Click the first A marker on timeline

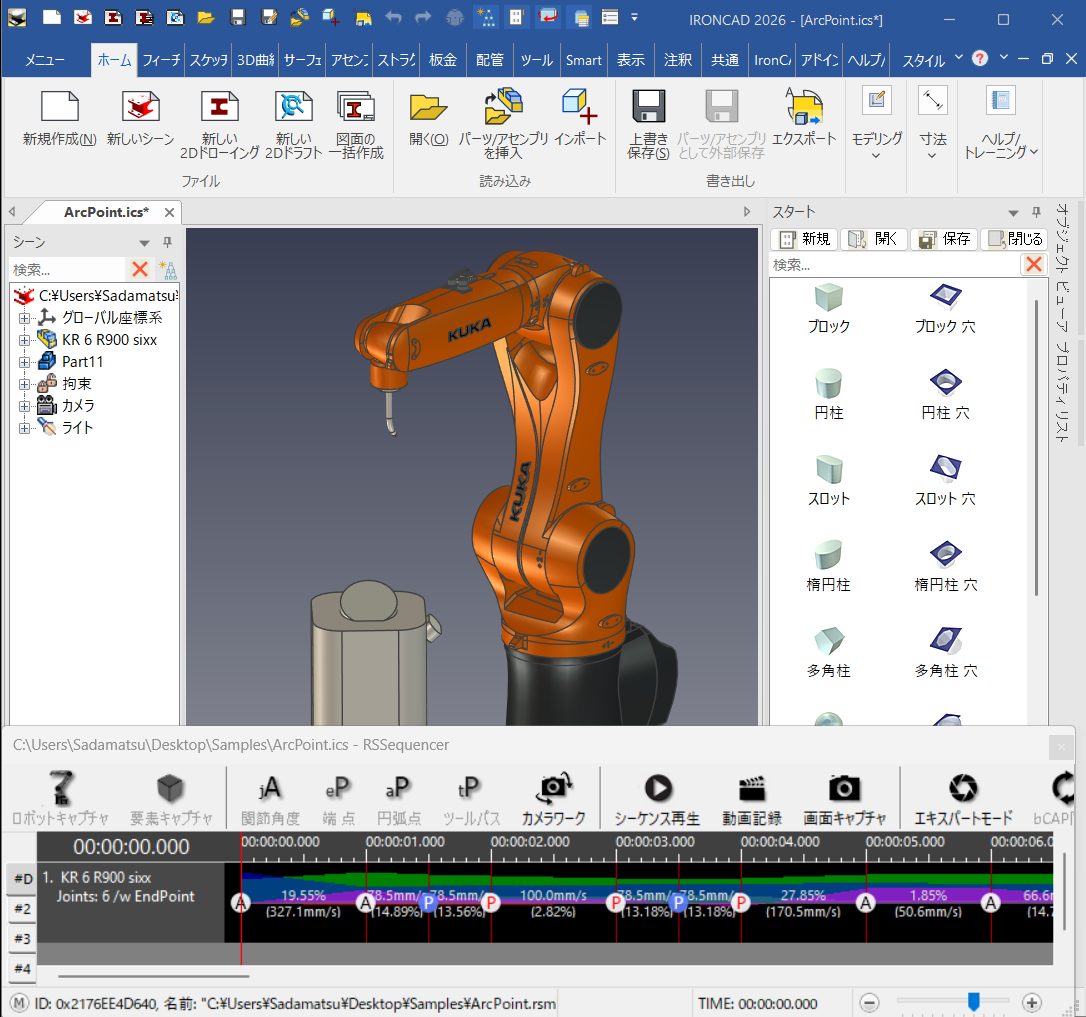pyautogui.click(x=240, y=903)
